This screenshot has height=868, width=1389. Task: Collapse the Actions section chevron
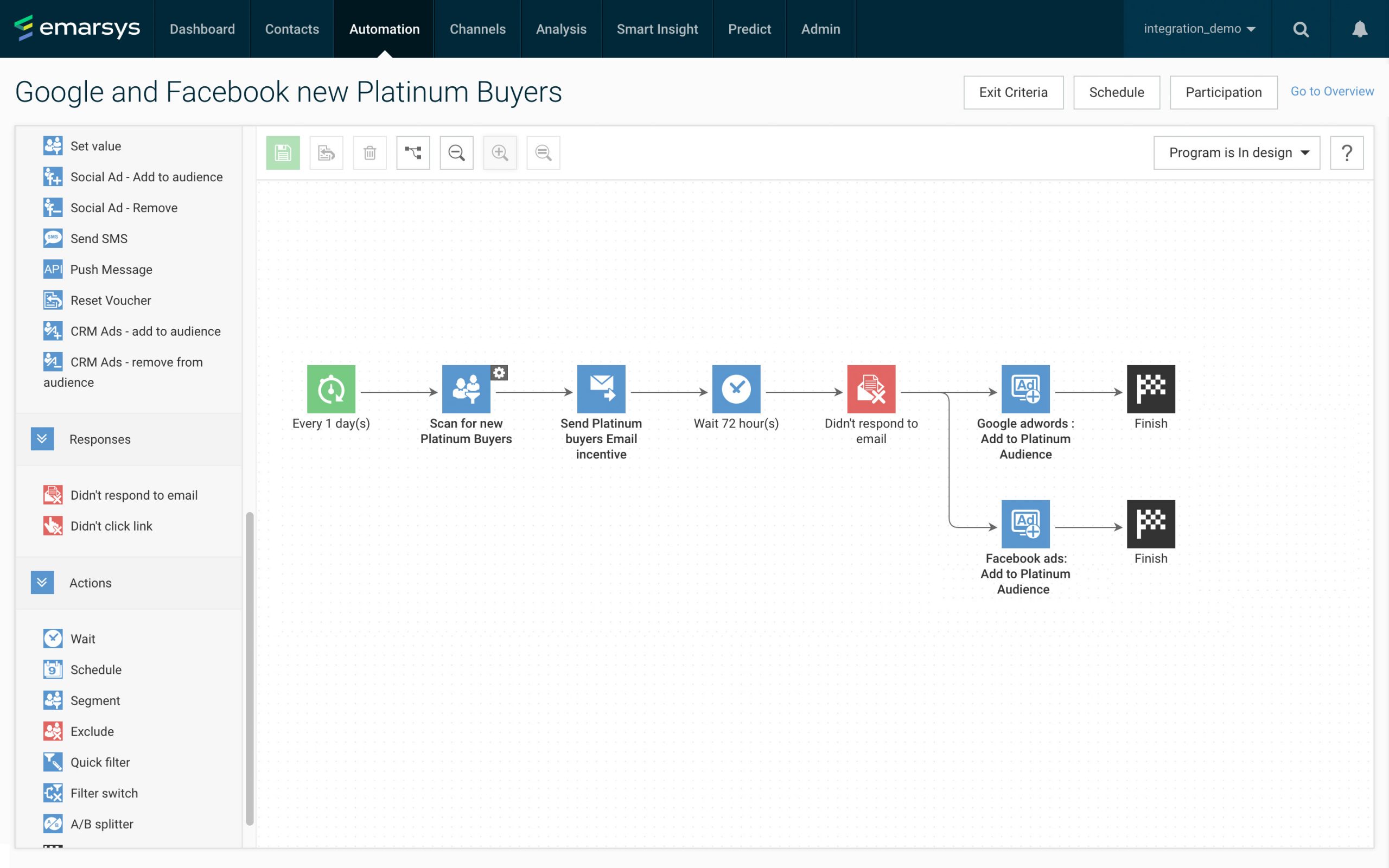42,582
